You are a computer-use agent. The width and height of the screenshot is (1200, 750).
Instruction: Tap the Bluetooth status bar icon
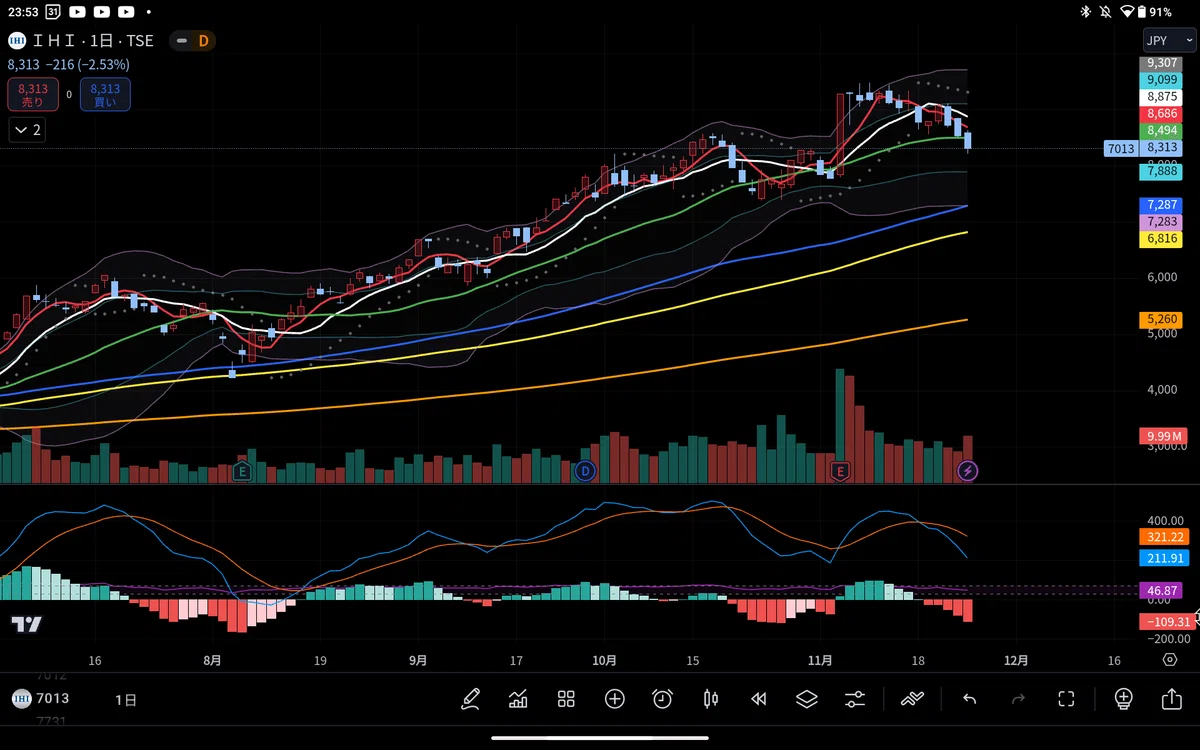tap(1085, 12)
